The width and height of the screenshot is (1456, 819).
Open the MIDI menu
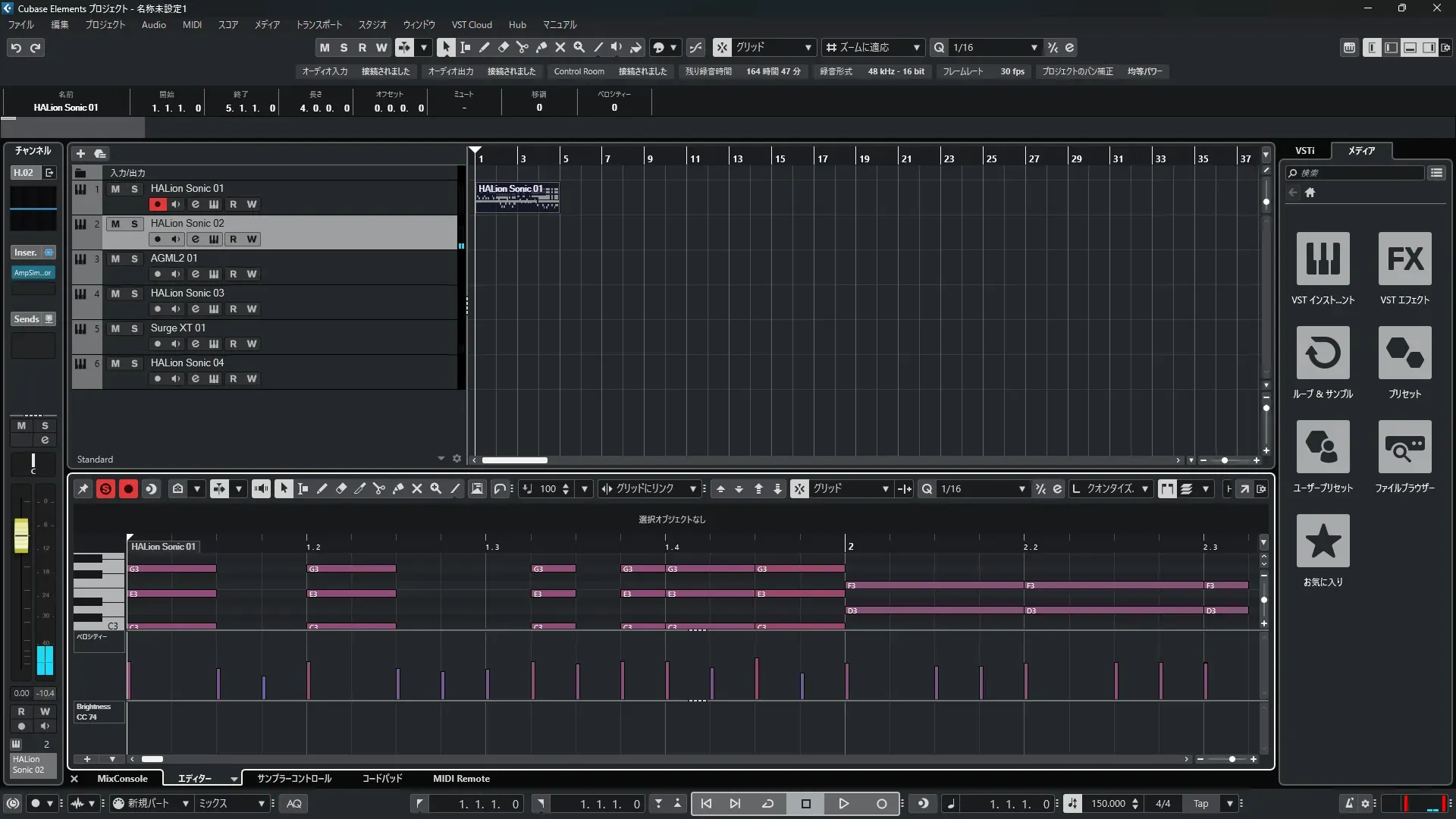(x=192, y=24)
